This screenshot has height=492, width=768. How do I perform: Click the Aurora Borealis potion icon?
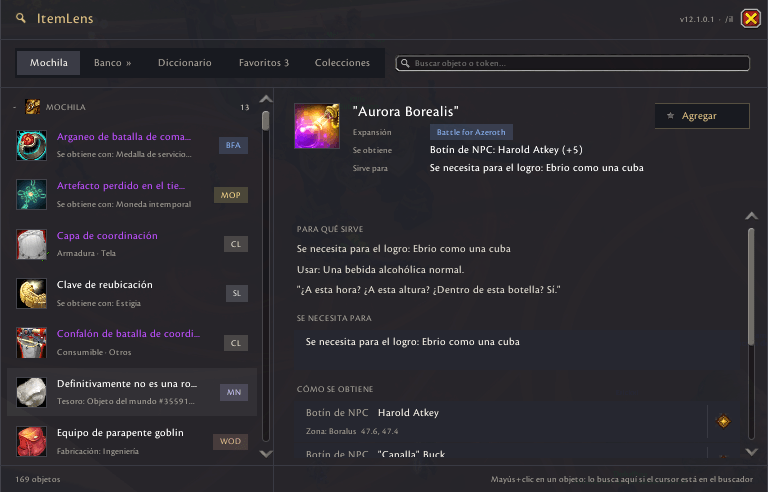coord(317,126)
